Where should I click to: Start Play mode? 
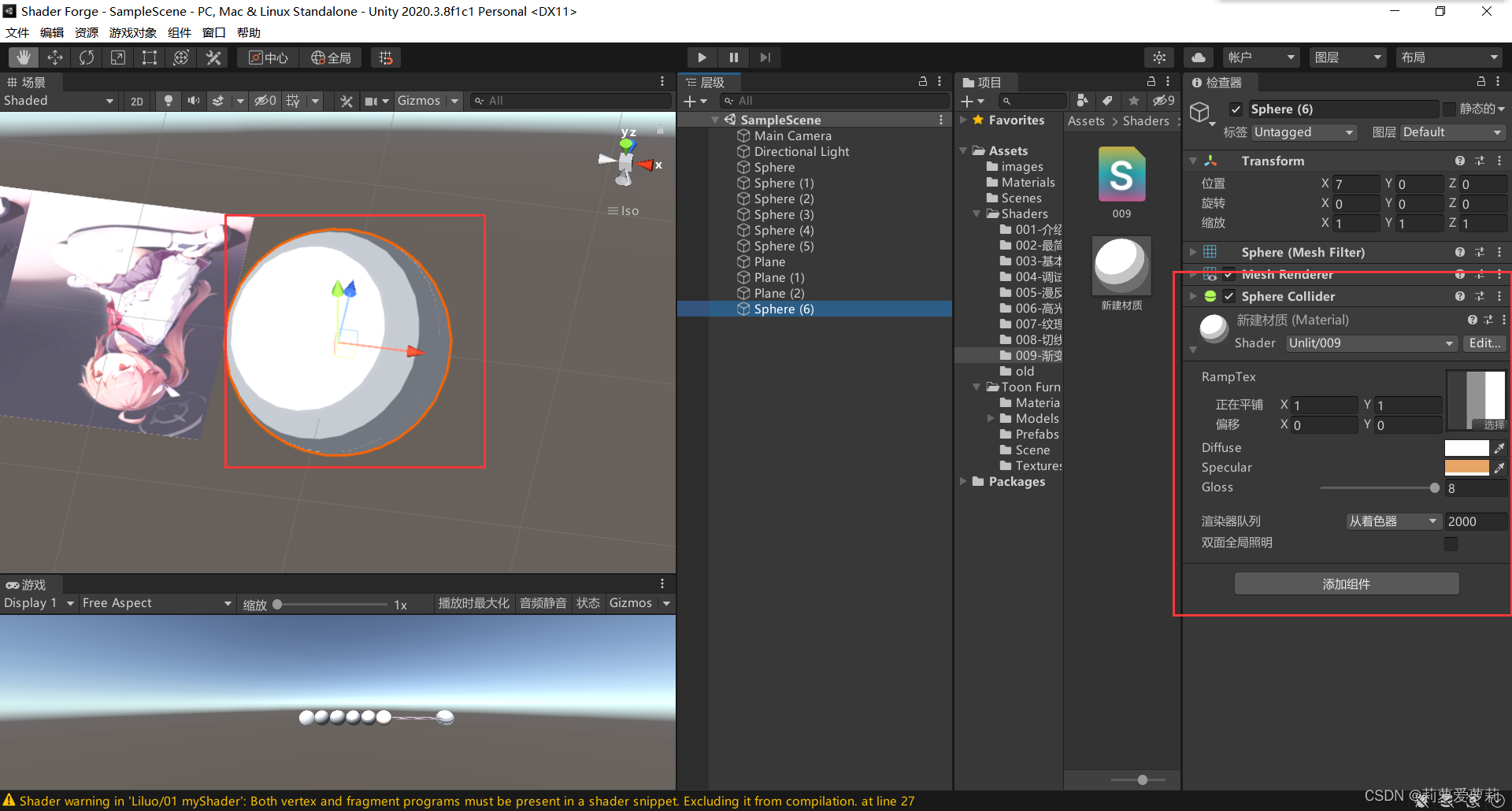tap(702, 57)
